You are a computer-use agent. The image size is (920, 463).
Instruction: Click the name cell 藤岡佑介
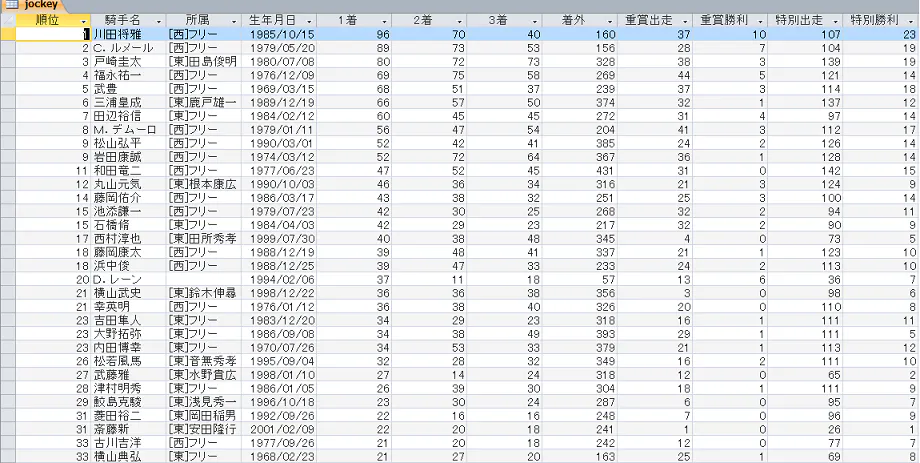[128, 198]
